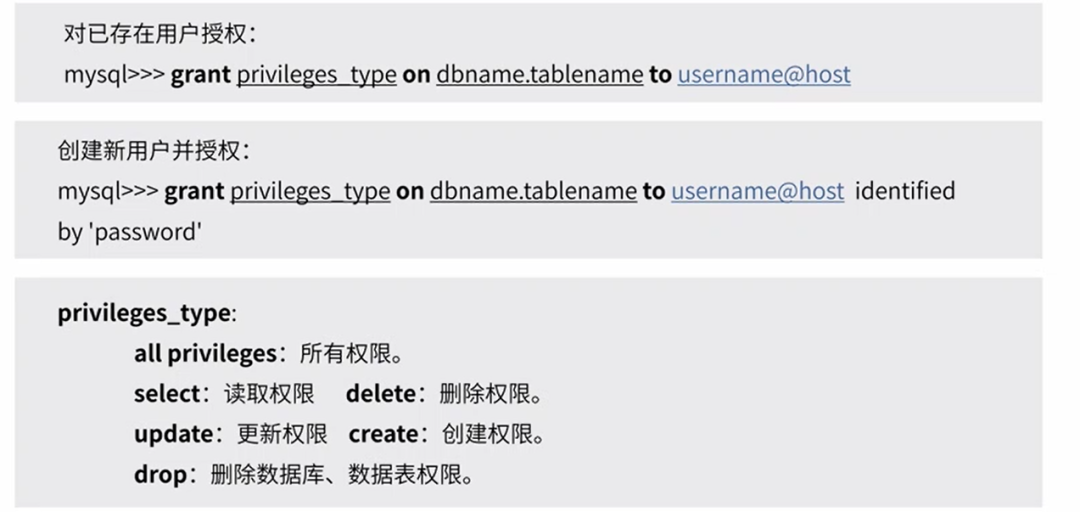Click the 对已存在用户授权 heading
The width and height of the screenshot is (1080, 512).
click(160, 33)
